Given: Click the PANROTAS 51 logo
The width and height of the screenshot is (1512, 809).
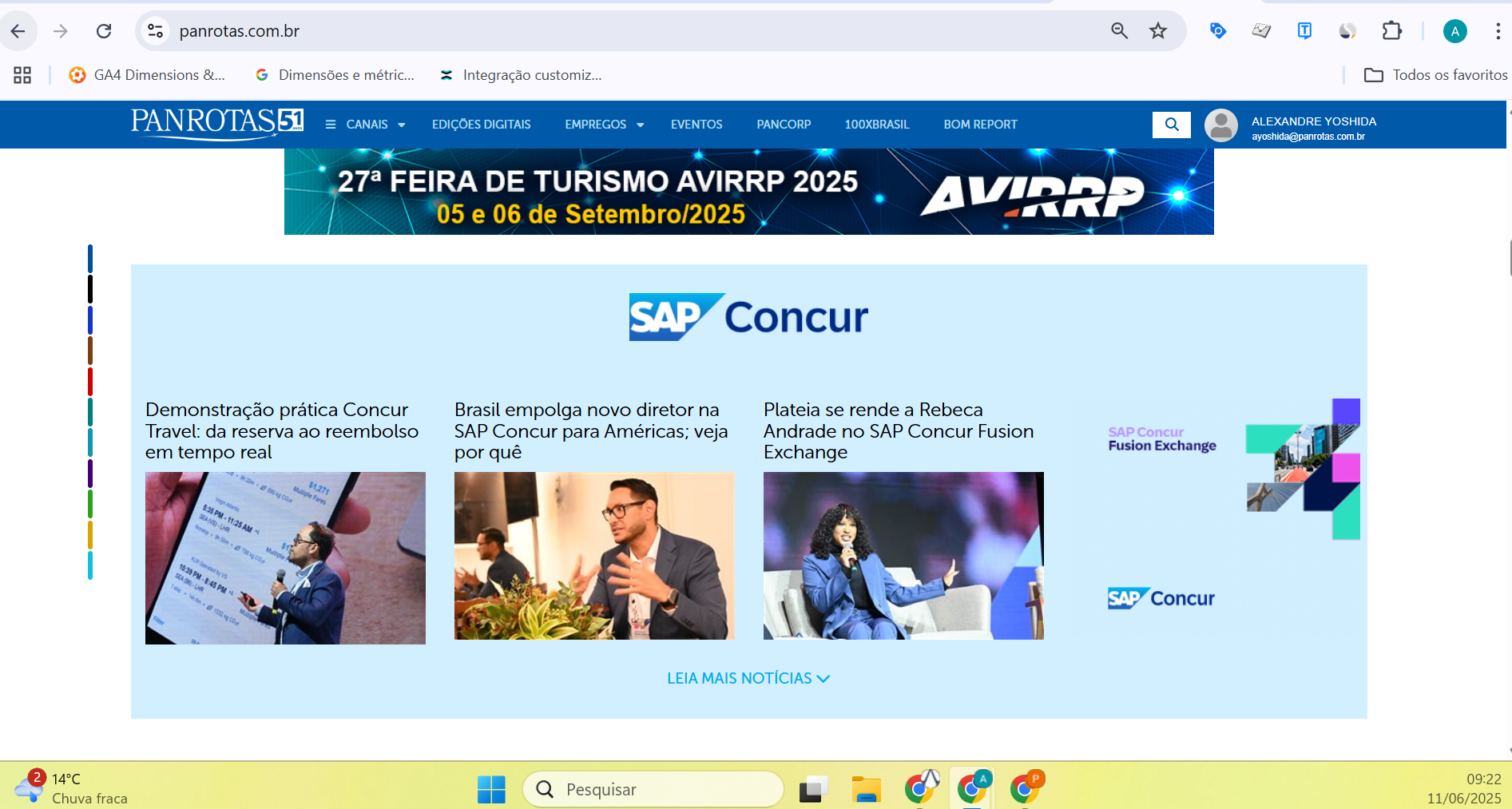Looking at the screenshot, I should pos(217,124).
